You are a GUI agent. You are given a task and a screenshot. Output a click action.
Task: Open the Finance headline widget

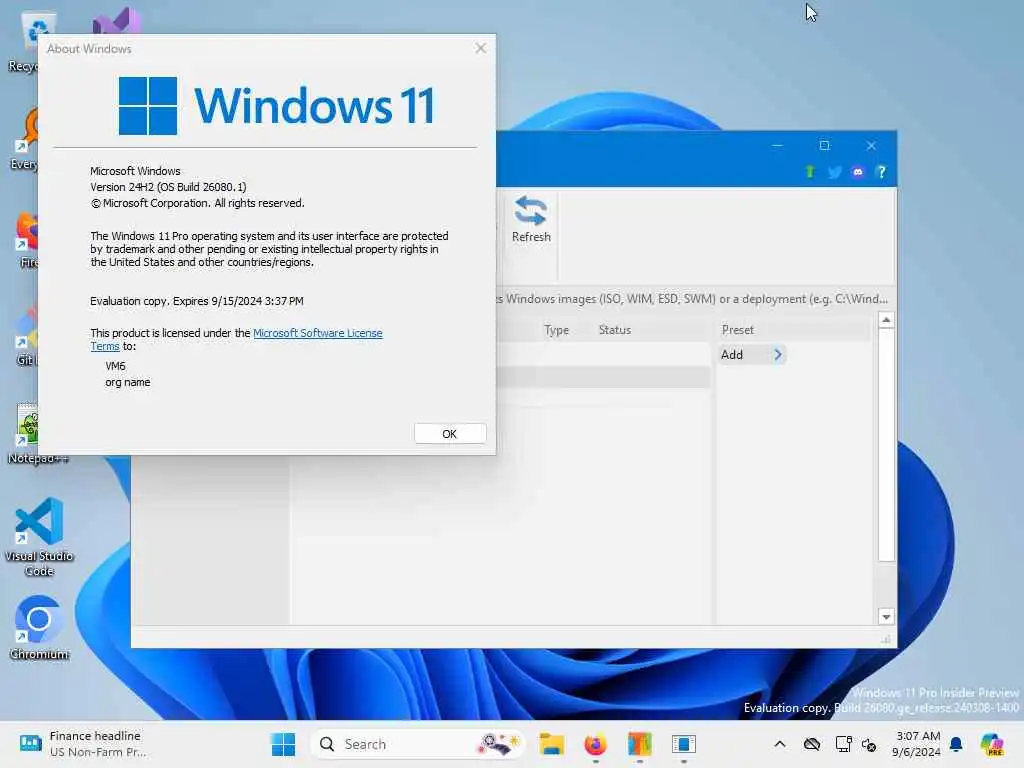pyautogui.click(x=81, y=744)
